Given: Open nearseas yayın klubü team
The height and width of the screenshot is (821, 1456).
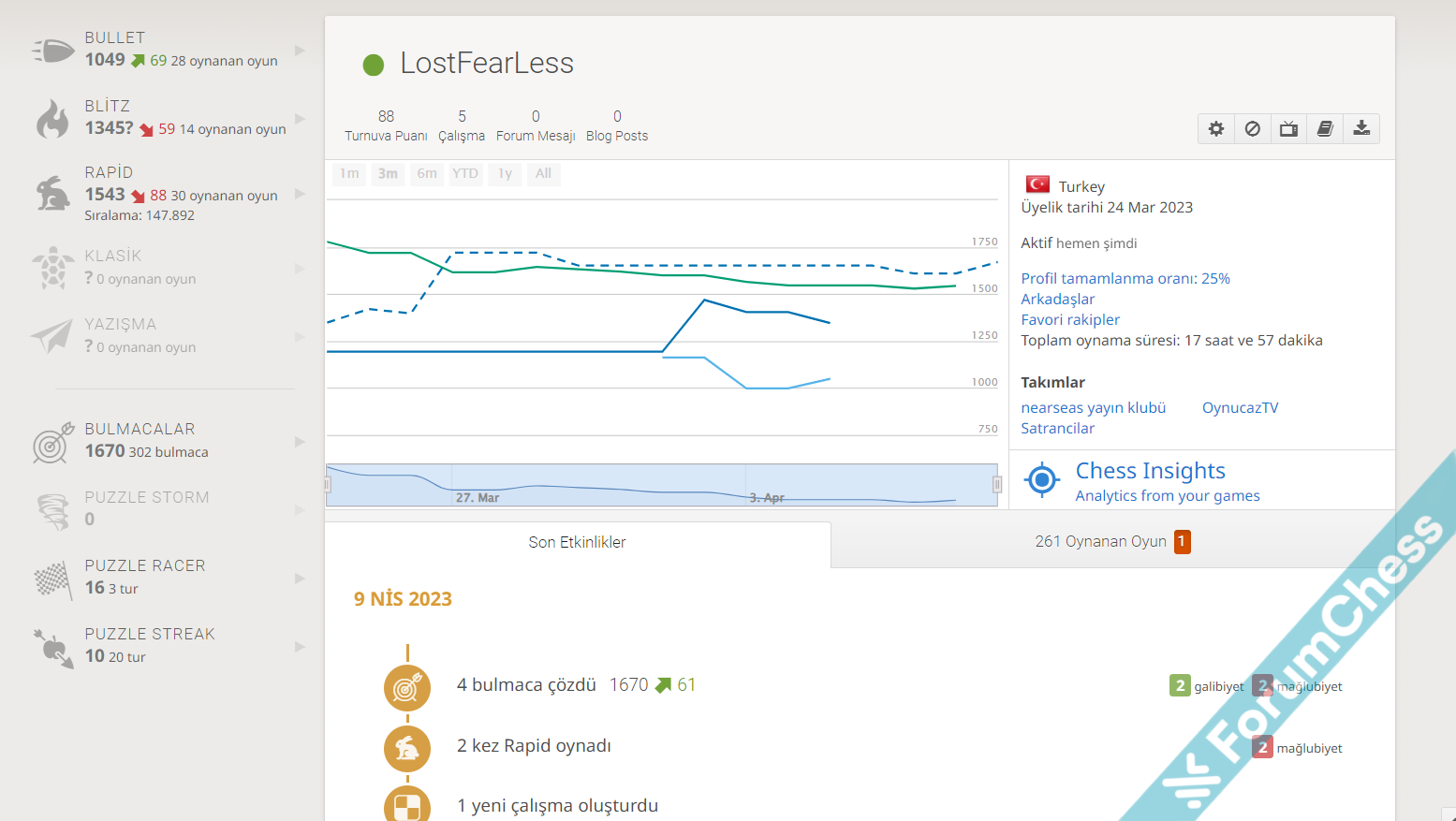Looking at the screenshot, I should (1094, 408).
